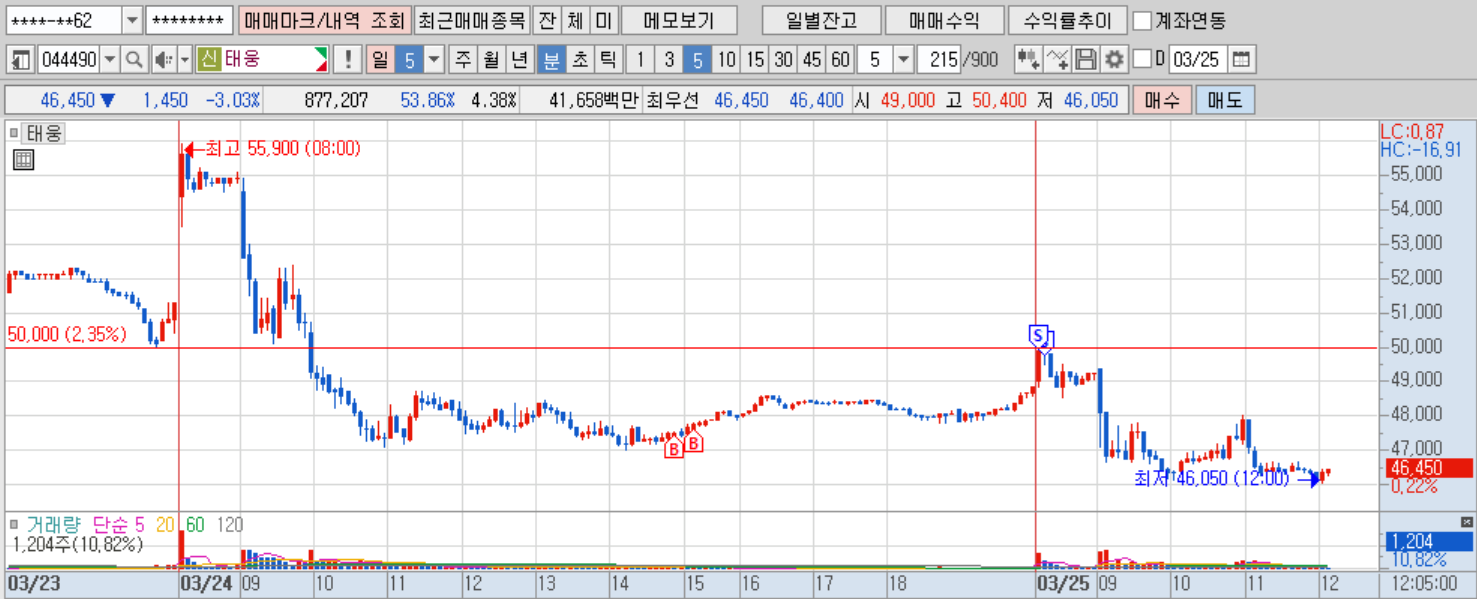Select the 10 minute interval

(x=727, y=60)
